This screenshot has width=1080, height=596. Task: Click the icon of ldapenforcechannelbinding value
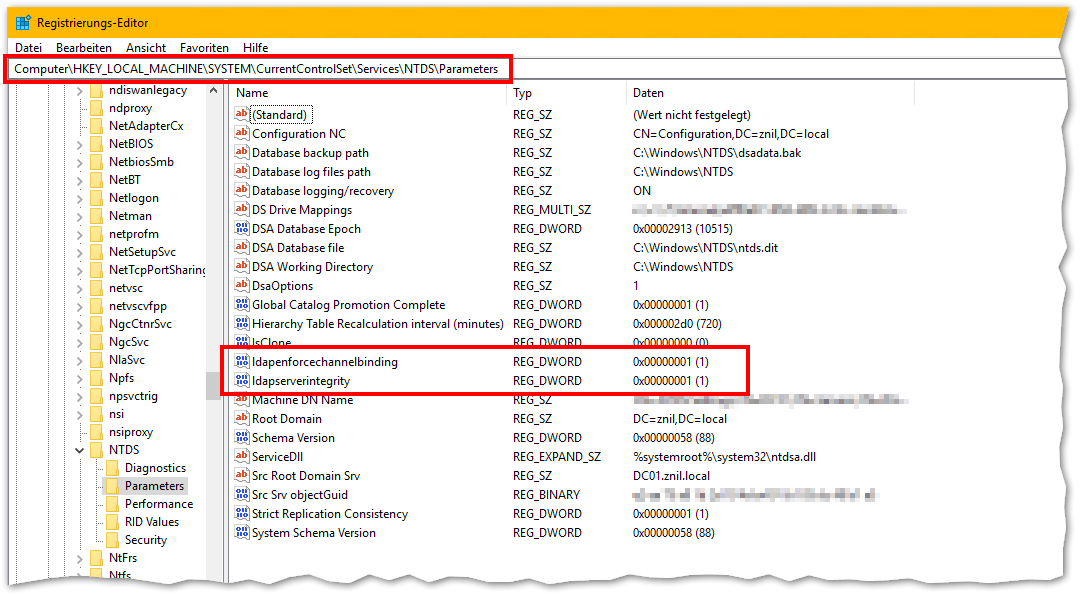tap(241, 362)
